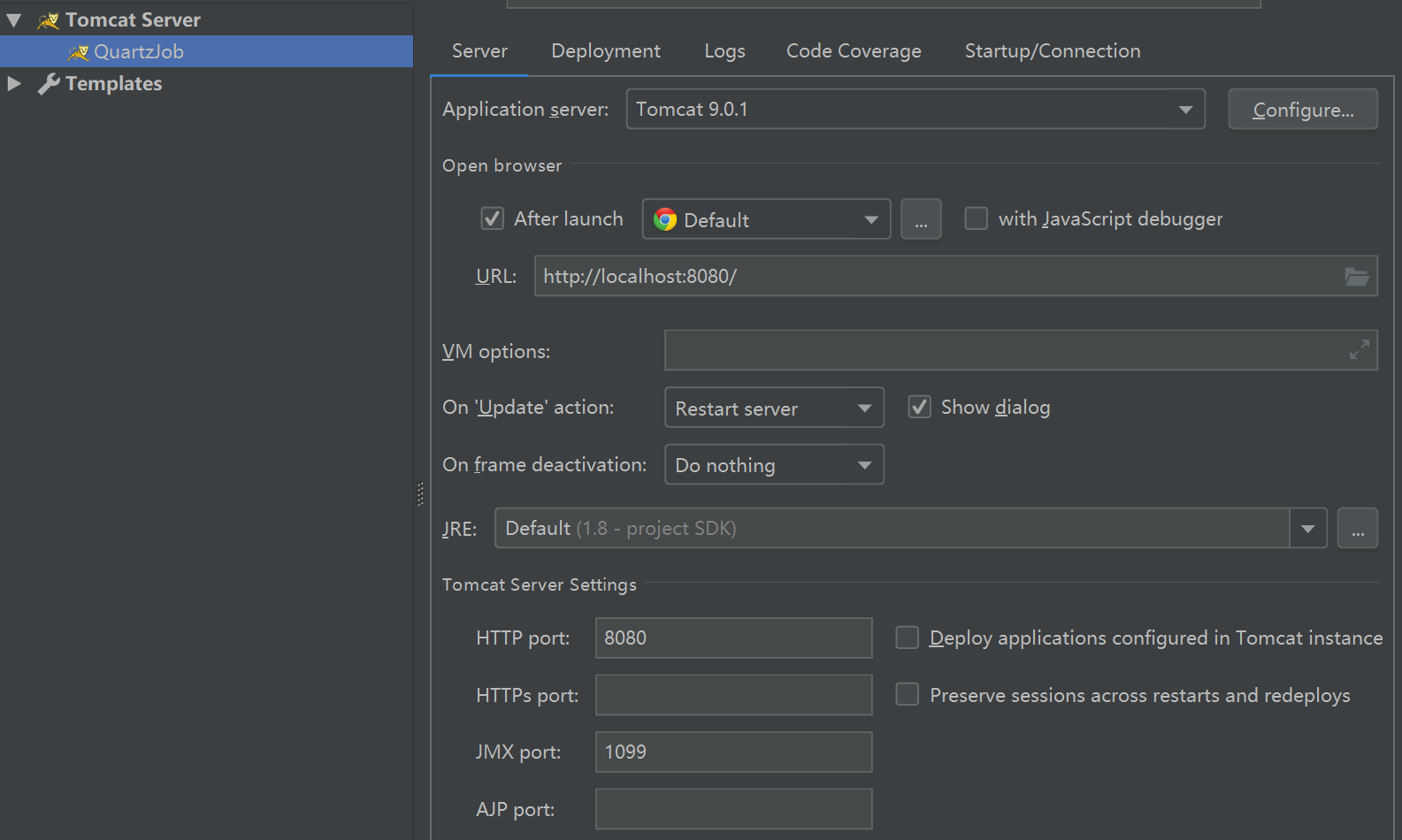The width and height of the screenshot is (1402, 840).
Task: Click the 'Application server:' label
Action: click(525, 109)
